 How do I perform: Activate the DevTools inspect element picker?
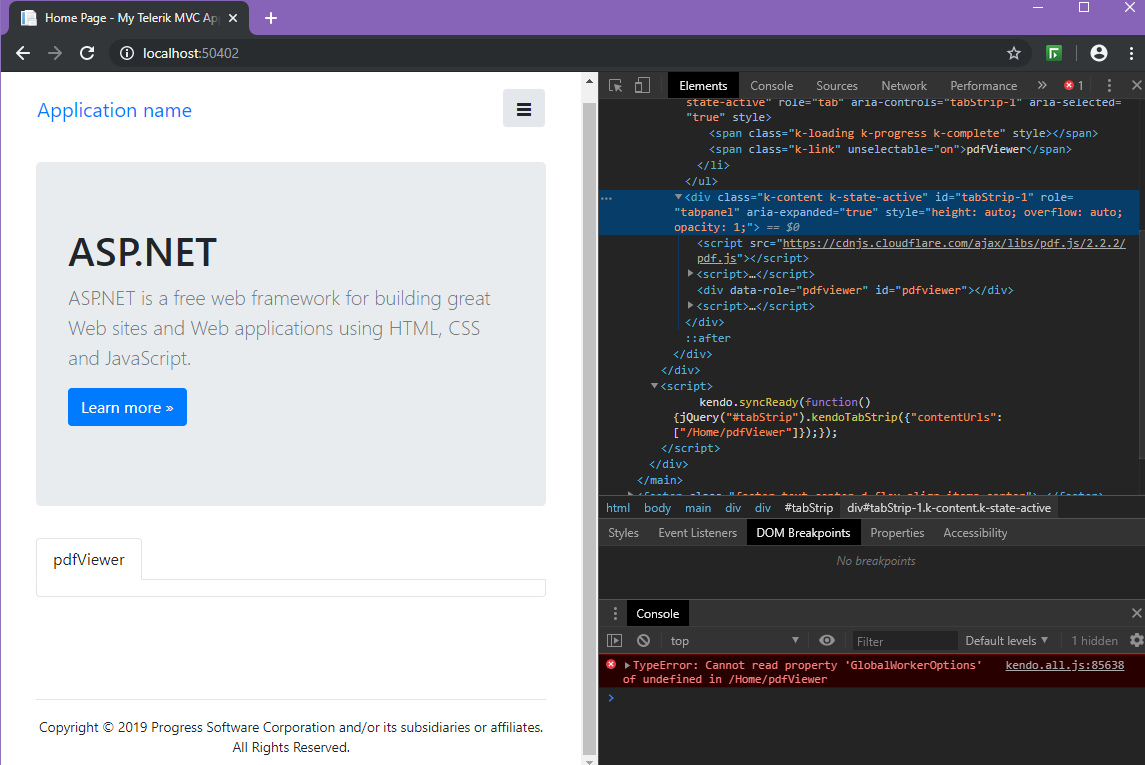(616, 85)
